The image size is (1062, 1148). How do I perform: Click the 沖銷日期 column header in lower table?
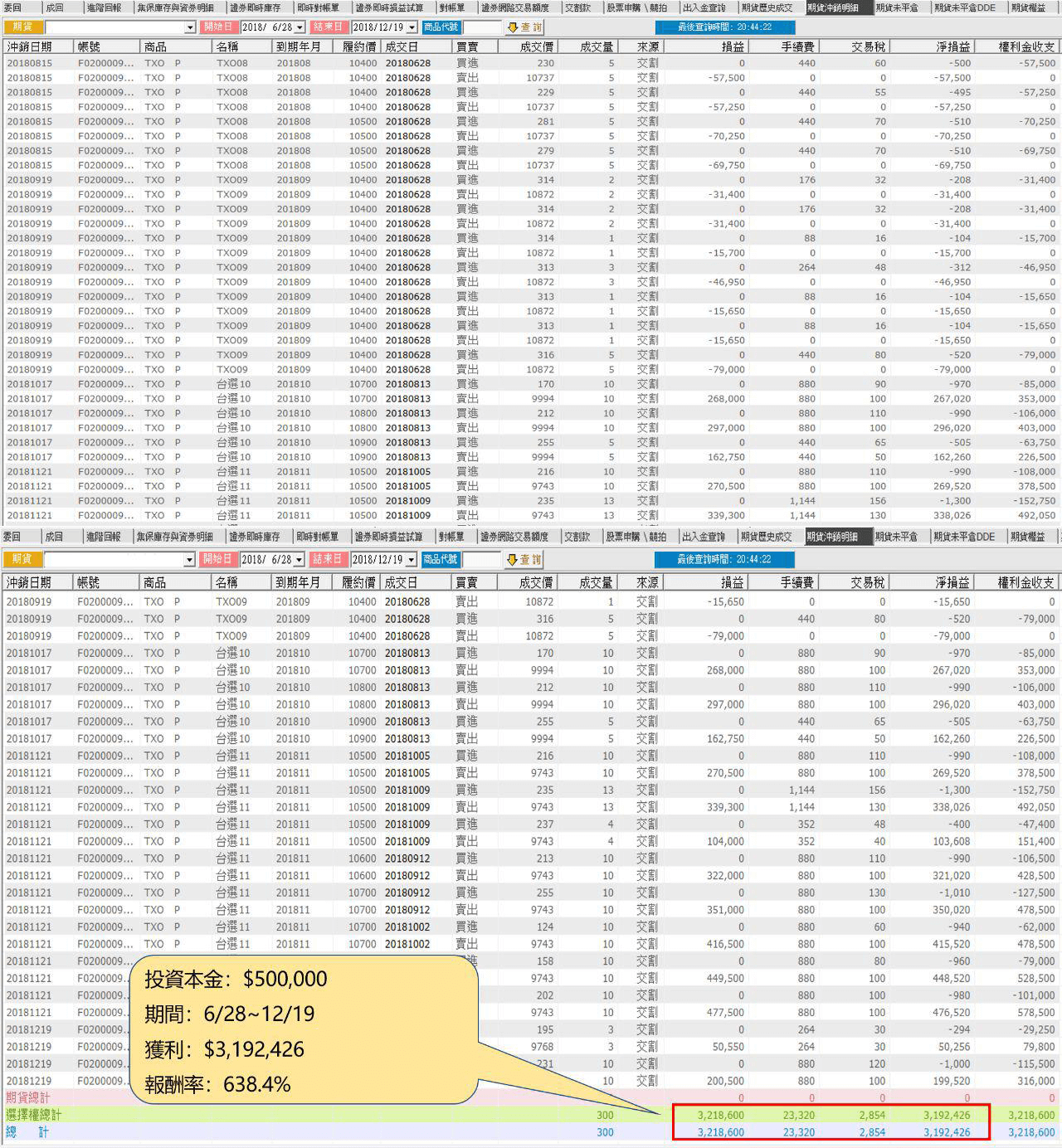[29, 582]
